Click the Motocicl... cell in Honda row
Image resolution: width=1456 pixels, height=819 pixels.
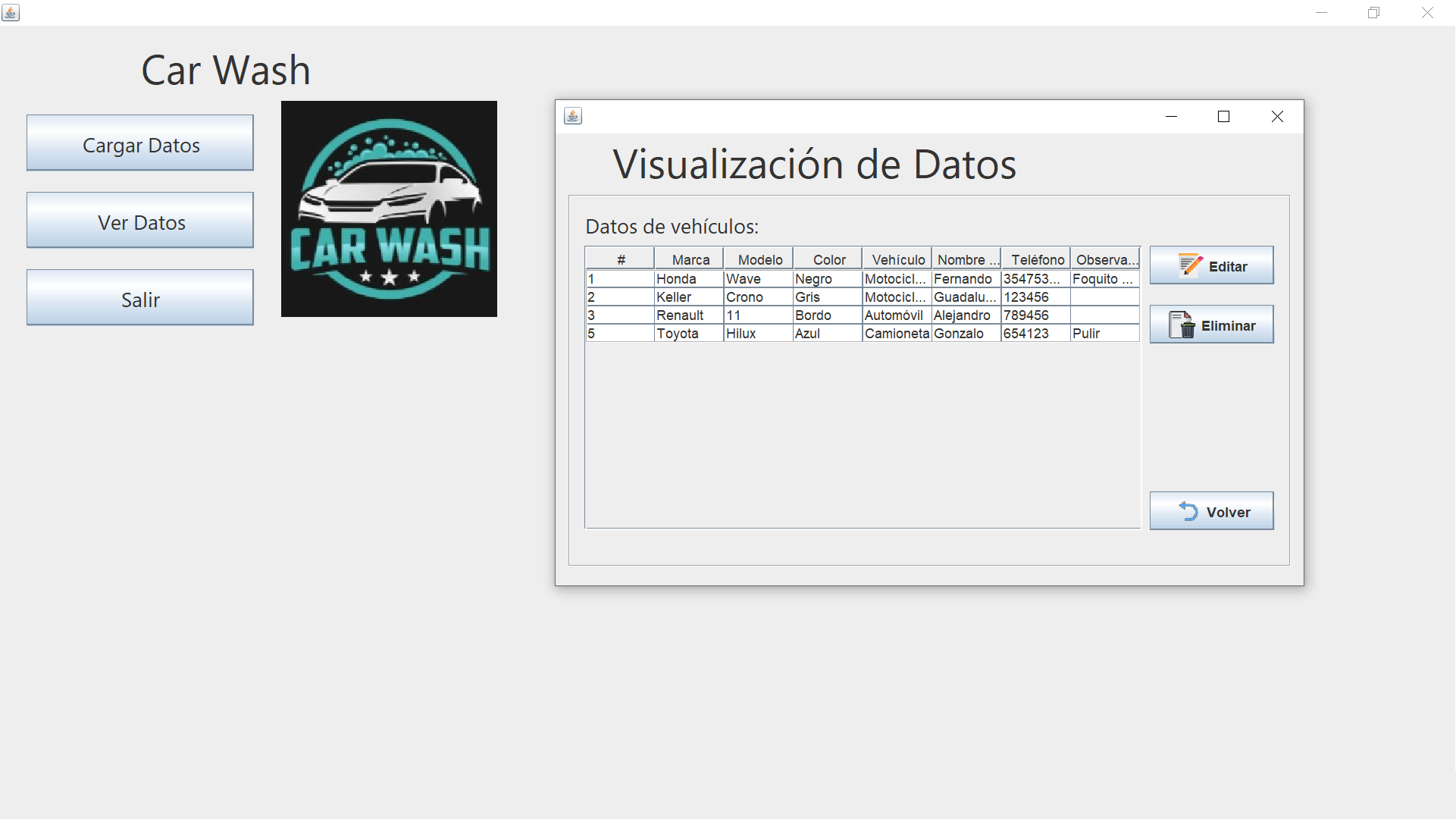click(897, 279)
